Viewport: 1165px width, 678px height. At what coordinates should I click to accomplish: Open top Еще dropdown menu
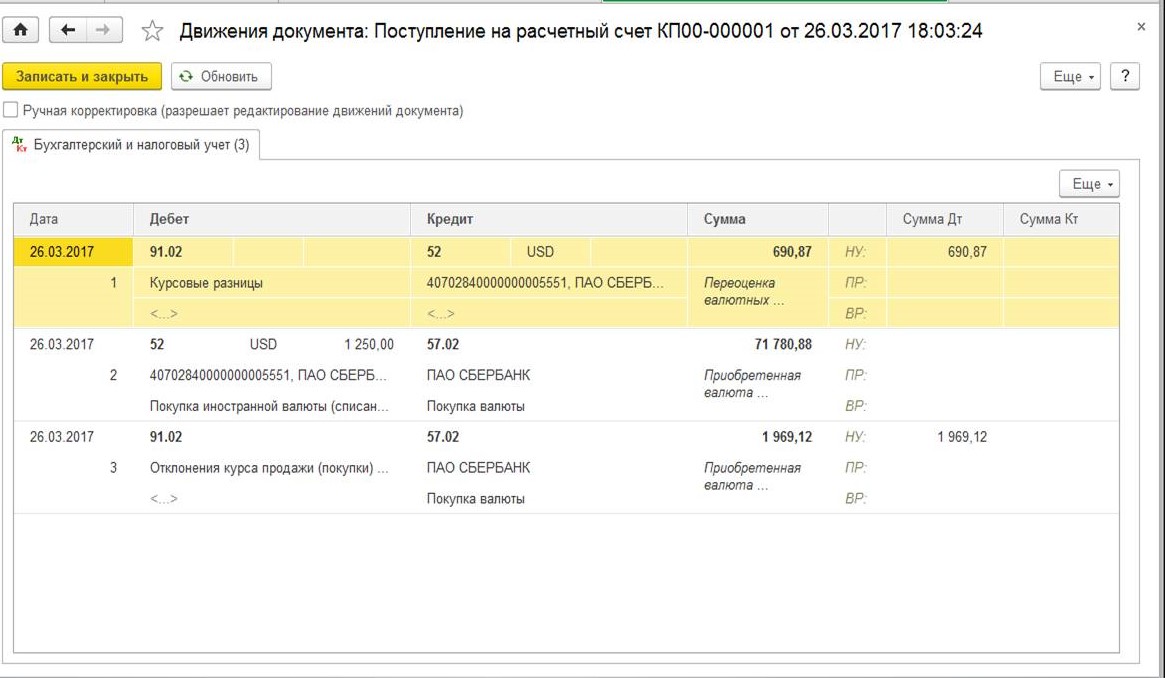tap(1070, 76)
